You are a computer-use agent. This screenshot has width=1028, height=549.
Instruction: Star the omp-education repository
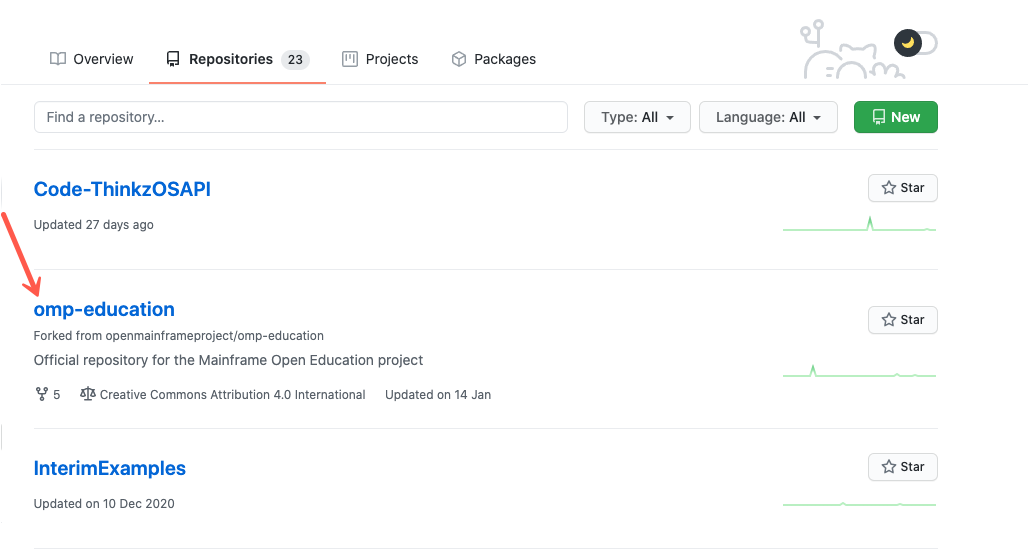(x=903, y=319)
